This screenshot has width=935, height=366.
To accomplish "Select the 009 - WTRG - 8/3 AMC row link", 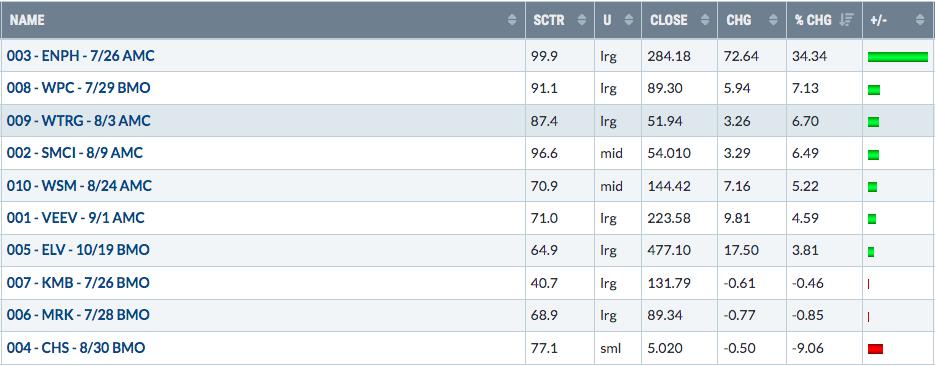I will (79, 121).
